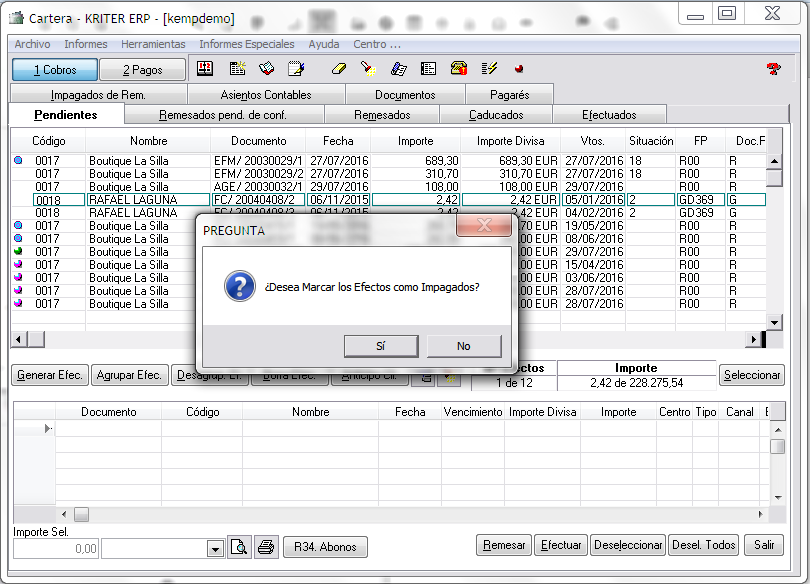Click the lower grid horizontal scrollbar thumb

click(81, 514)
